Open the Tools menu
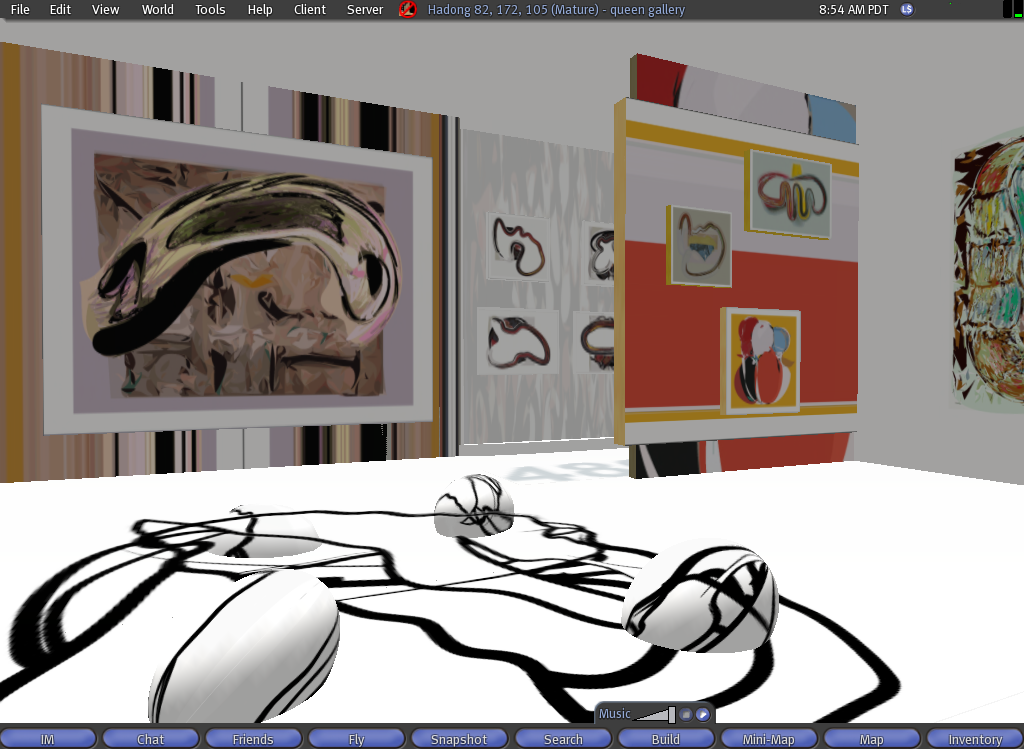The height and width of the screenshot is (749, 1024). click(210, 9)
